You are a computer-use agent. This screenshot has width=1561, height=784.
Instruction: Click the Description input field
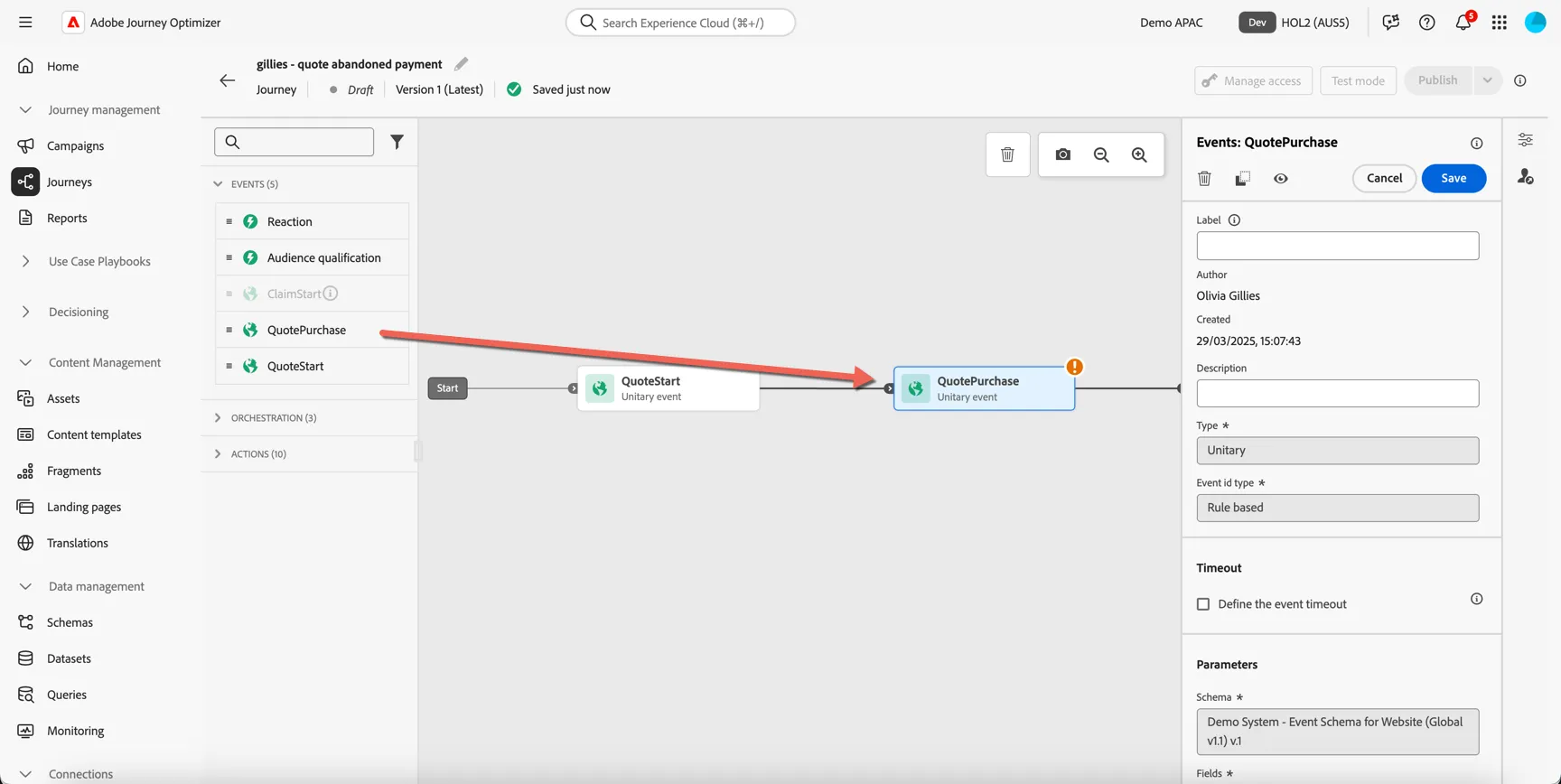click(x=1338, y=393)
